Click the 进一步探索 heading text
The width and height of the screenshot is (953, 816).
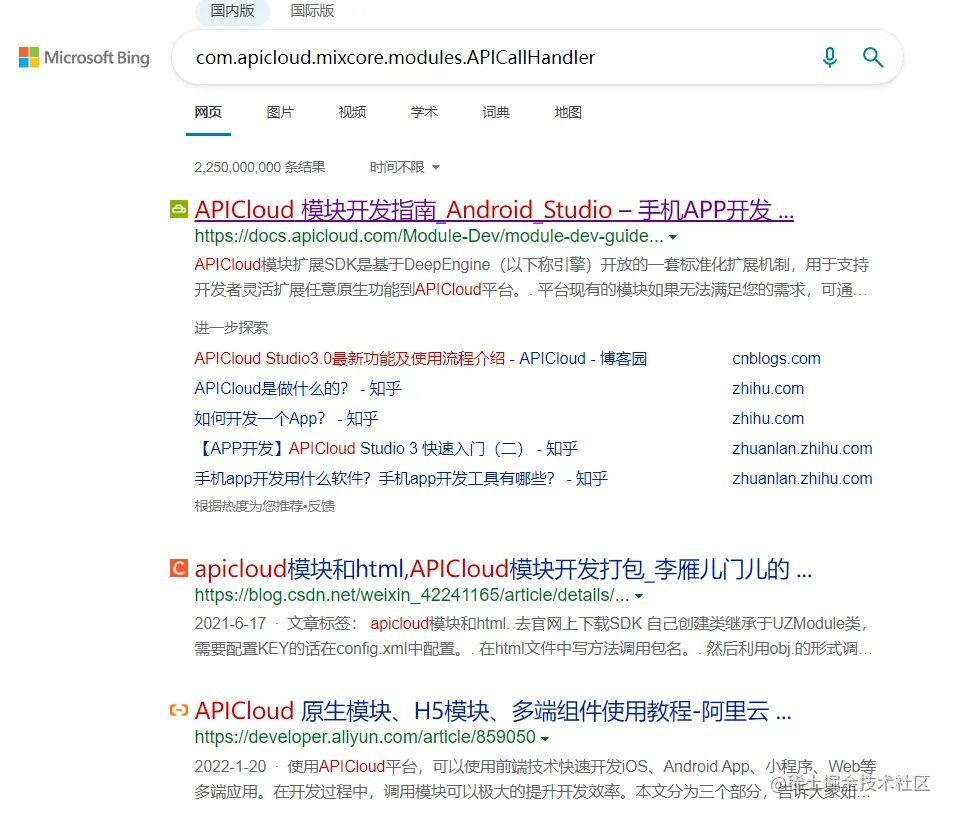[231, 328]
